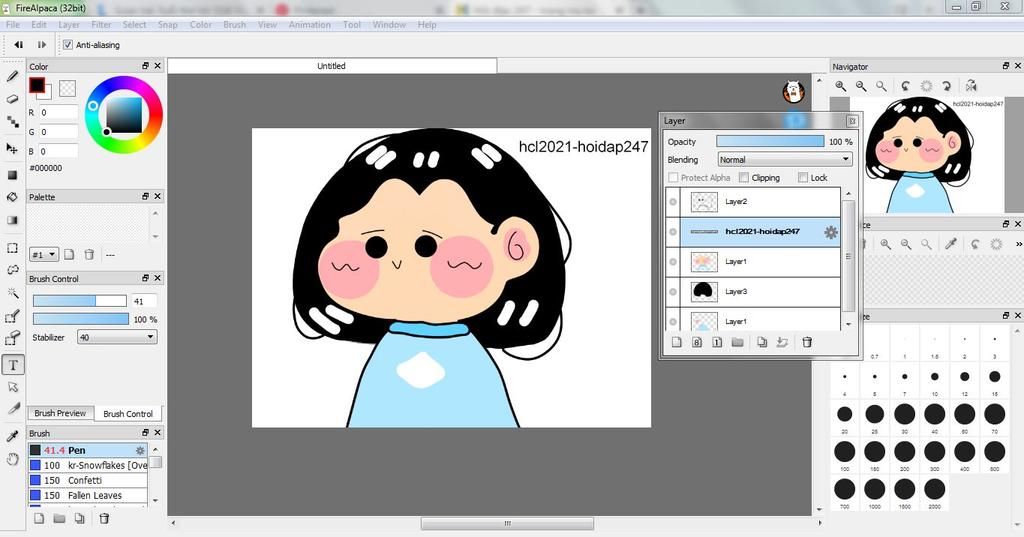
Task: Select transparent color swatch in Color panel
Action: pyautogui.click(x=67, y=88)
